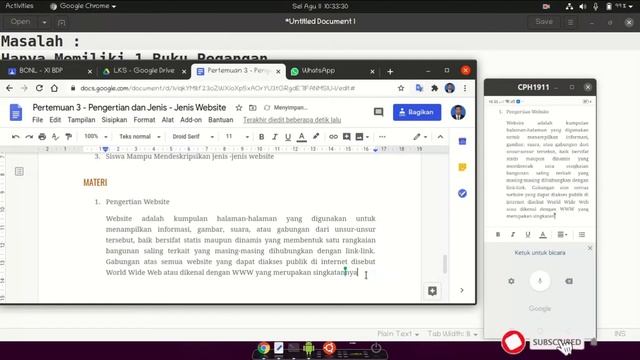640x360 pixels.
Task: Open the text color picker
Action: (302, 137)
